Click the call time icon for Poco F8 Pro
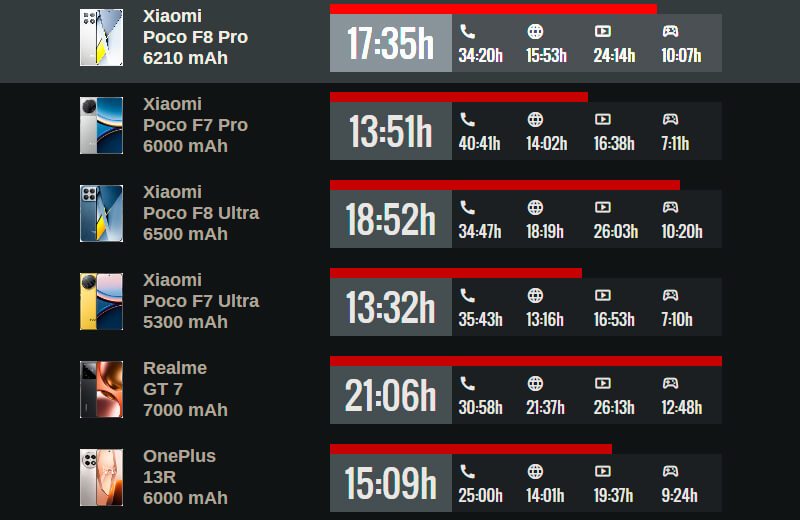The width and height of the screenshot is (800, 520). [x=467, y=31]
